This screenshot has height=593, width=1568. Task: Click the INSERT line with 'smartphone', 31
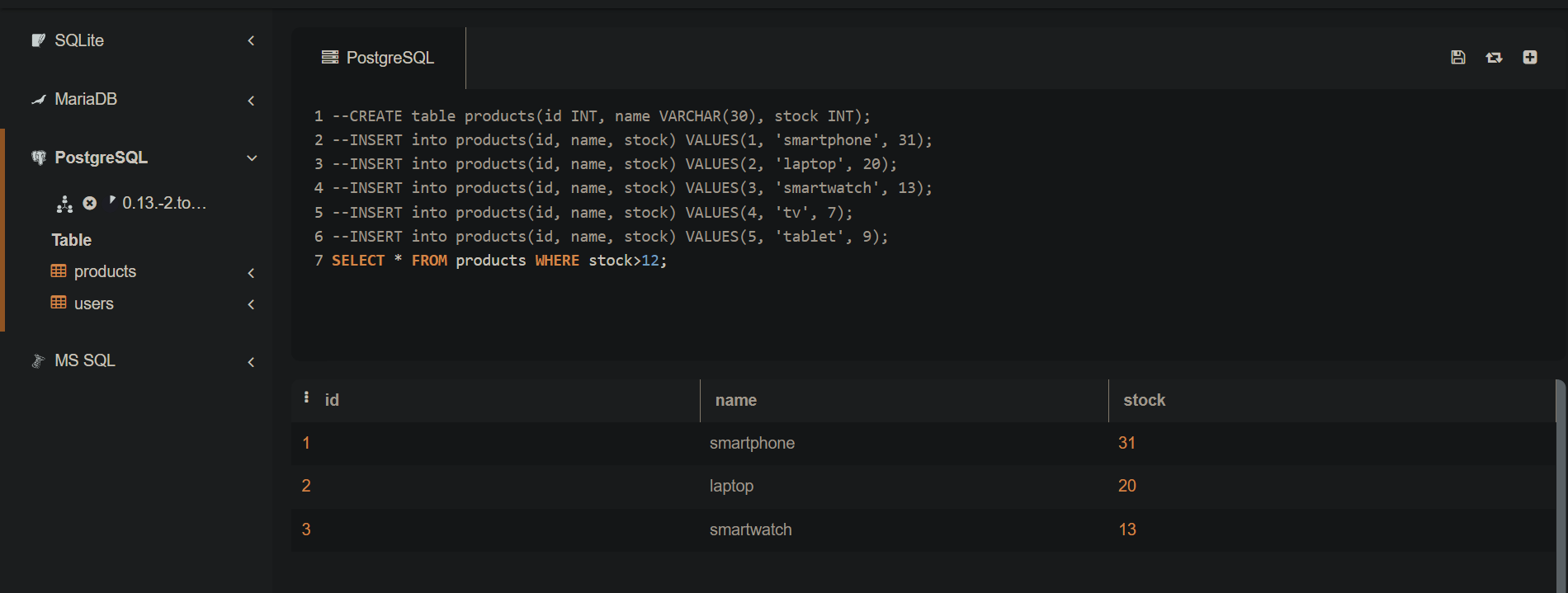pyautogui.click(x=632, y=140)
